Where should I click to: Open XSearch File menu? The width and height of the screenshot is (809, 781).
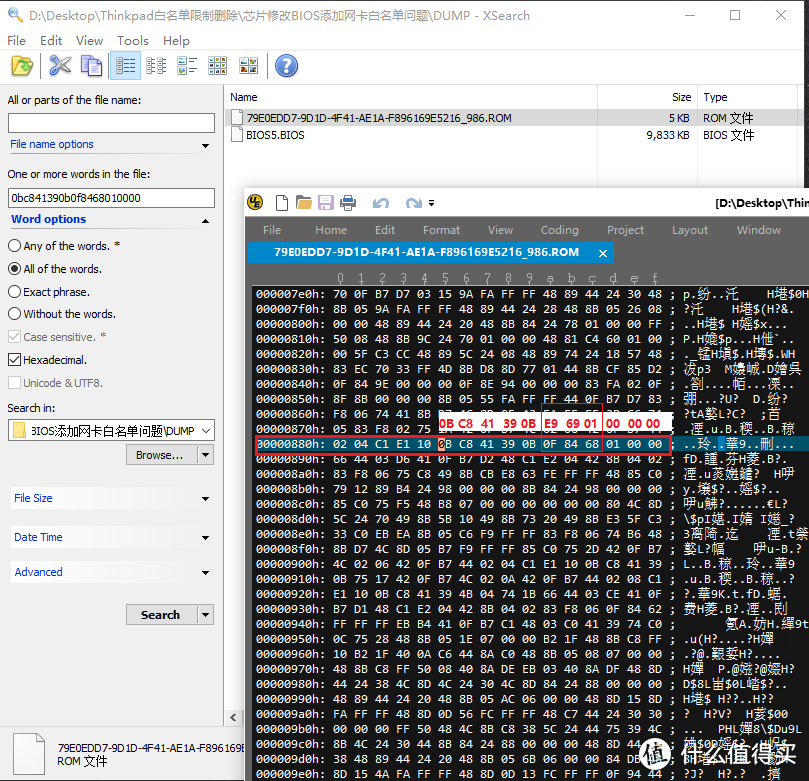pyautogui.click(x=16, y=40)
